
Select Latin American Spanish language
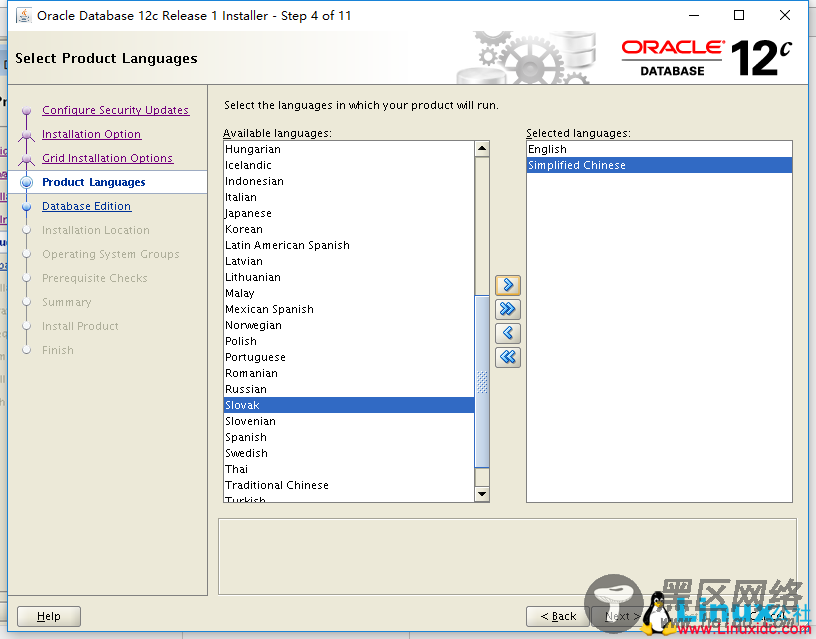[349, 245]
